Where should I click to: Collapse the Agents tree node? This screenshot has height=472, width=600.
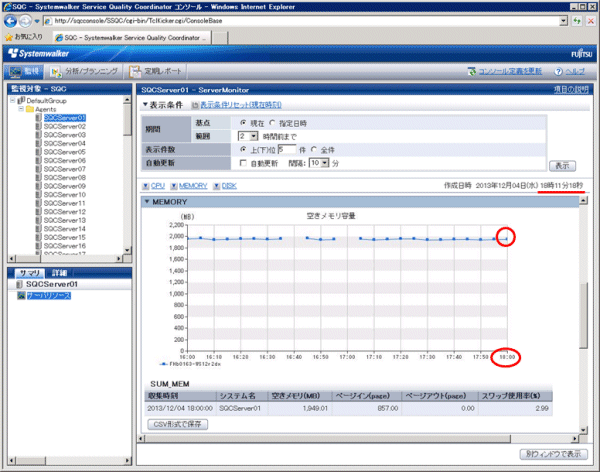(x=21, y=109)
